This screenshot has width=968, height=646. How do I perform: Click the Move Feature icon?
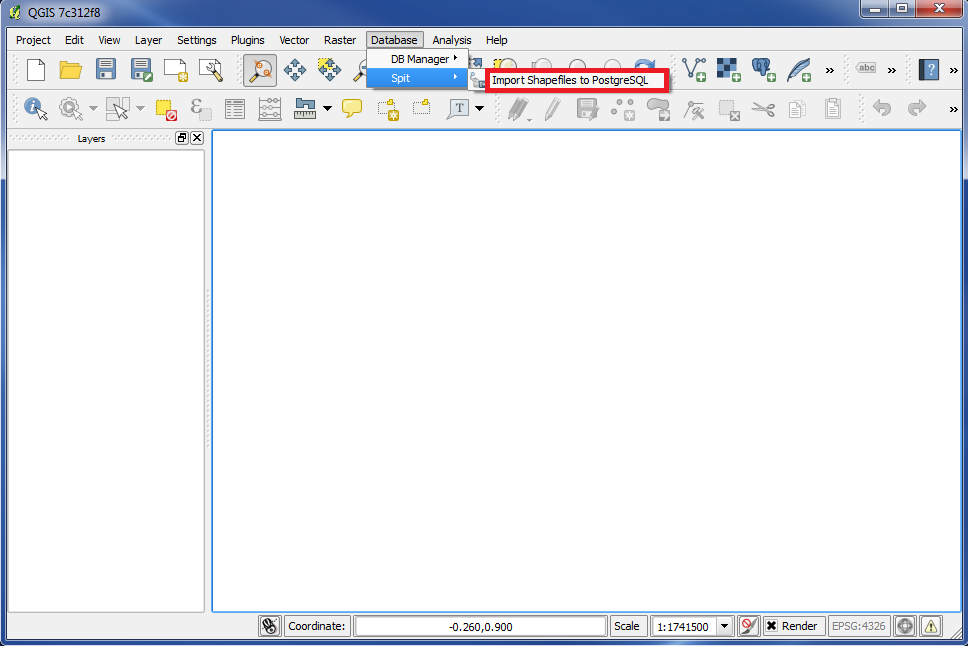tap(658, 109)
